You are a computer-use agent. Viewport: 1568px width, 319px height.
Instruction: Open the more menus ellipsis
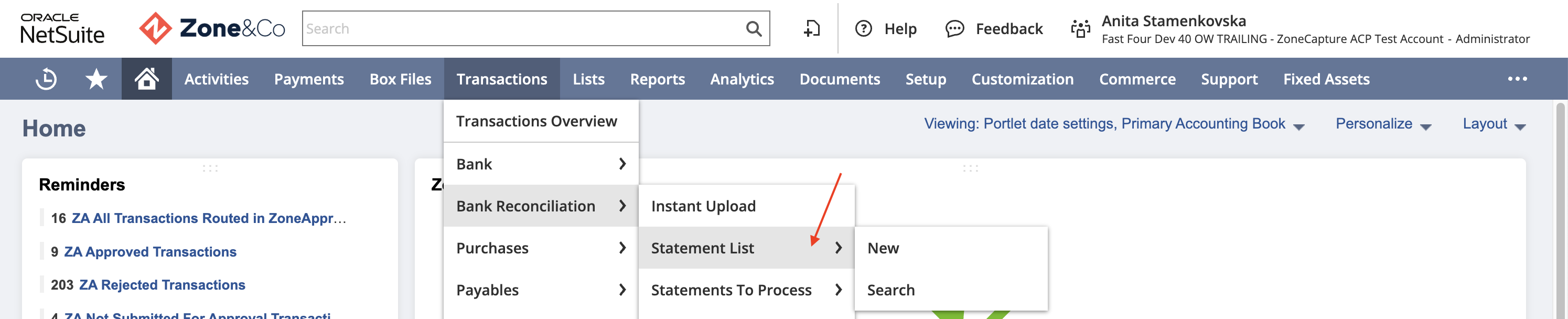[1517, 79]
